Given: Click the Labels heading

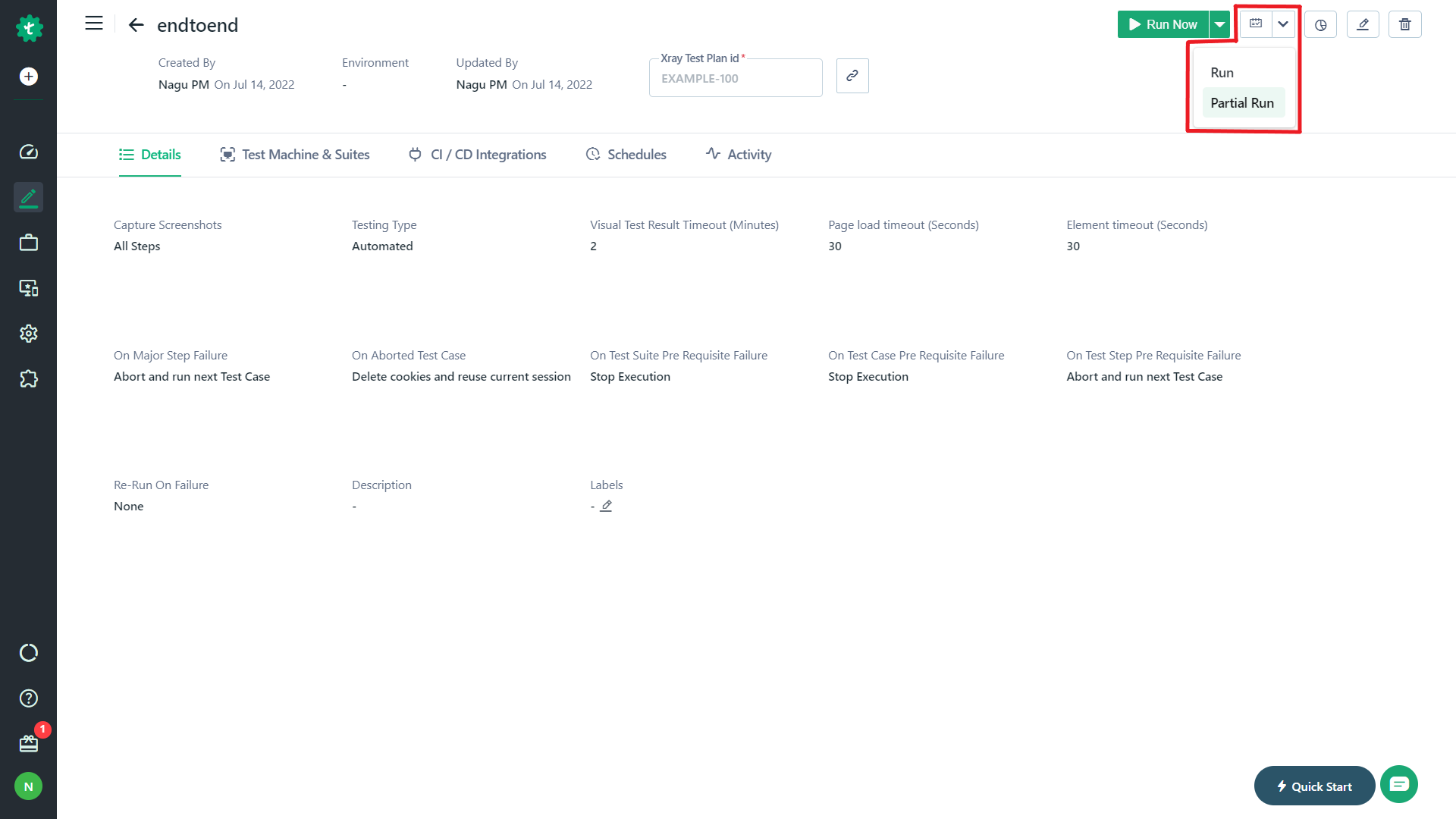Looking at the screenshot, I should [607, 485].
